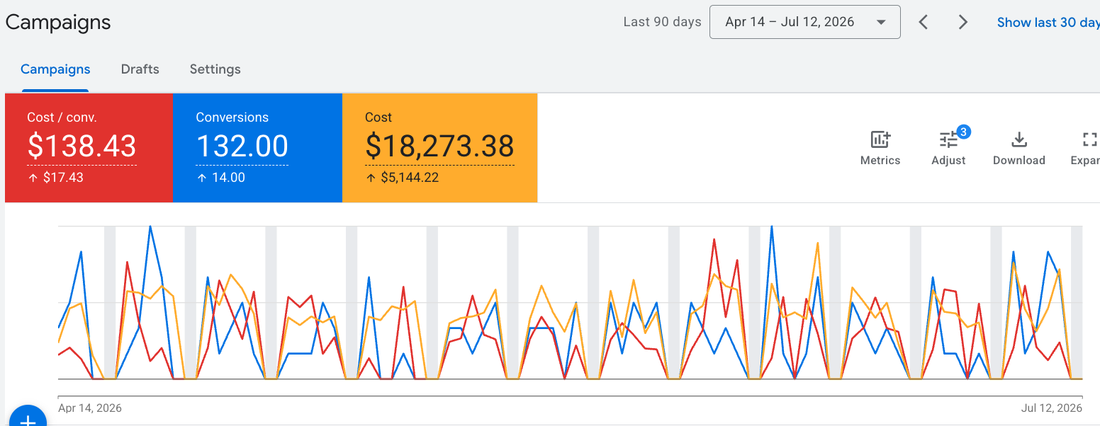This screenshot has width=1100, height=426.
Task: Select the red Cost / conv. scorecard
Action: point(89,148)
